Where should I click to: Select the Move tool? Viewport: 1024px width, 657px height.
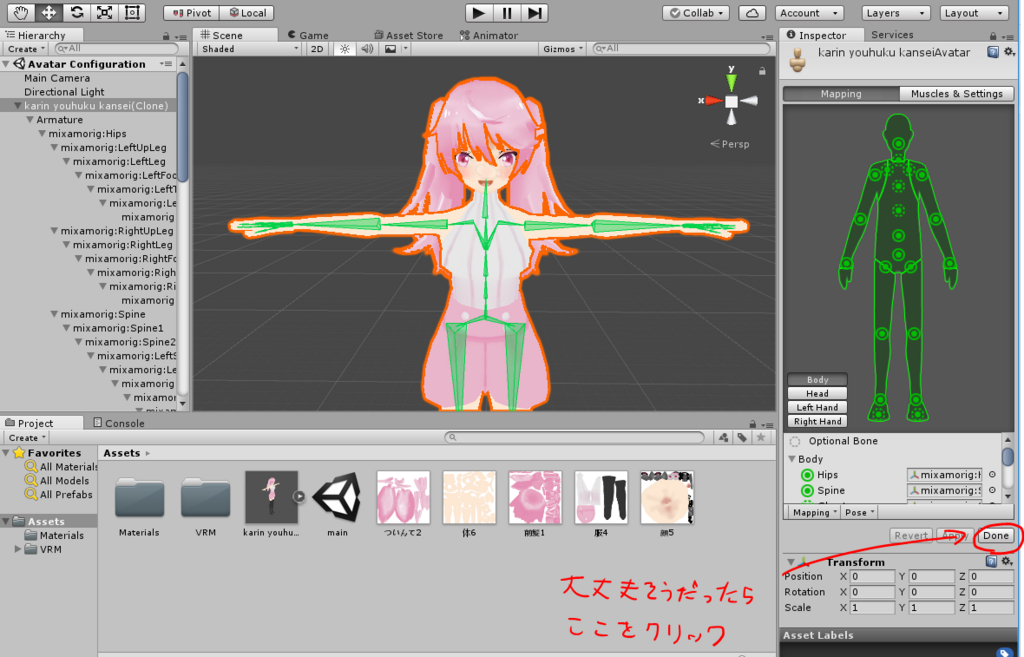[x=49, y=12]
